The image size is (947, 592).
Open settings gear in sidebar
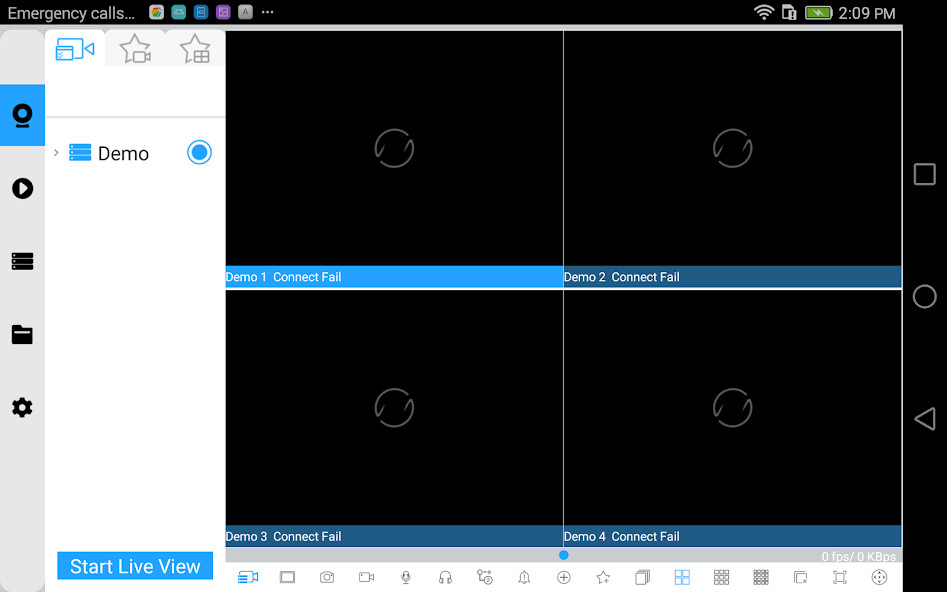(x=22, y=407)
